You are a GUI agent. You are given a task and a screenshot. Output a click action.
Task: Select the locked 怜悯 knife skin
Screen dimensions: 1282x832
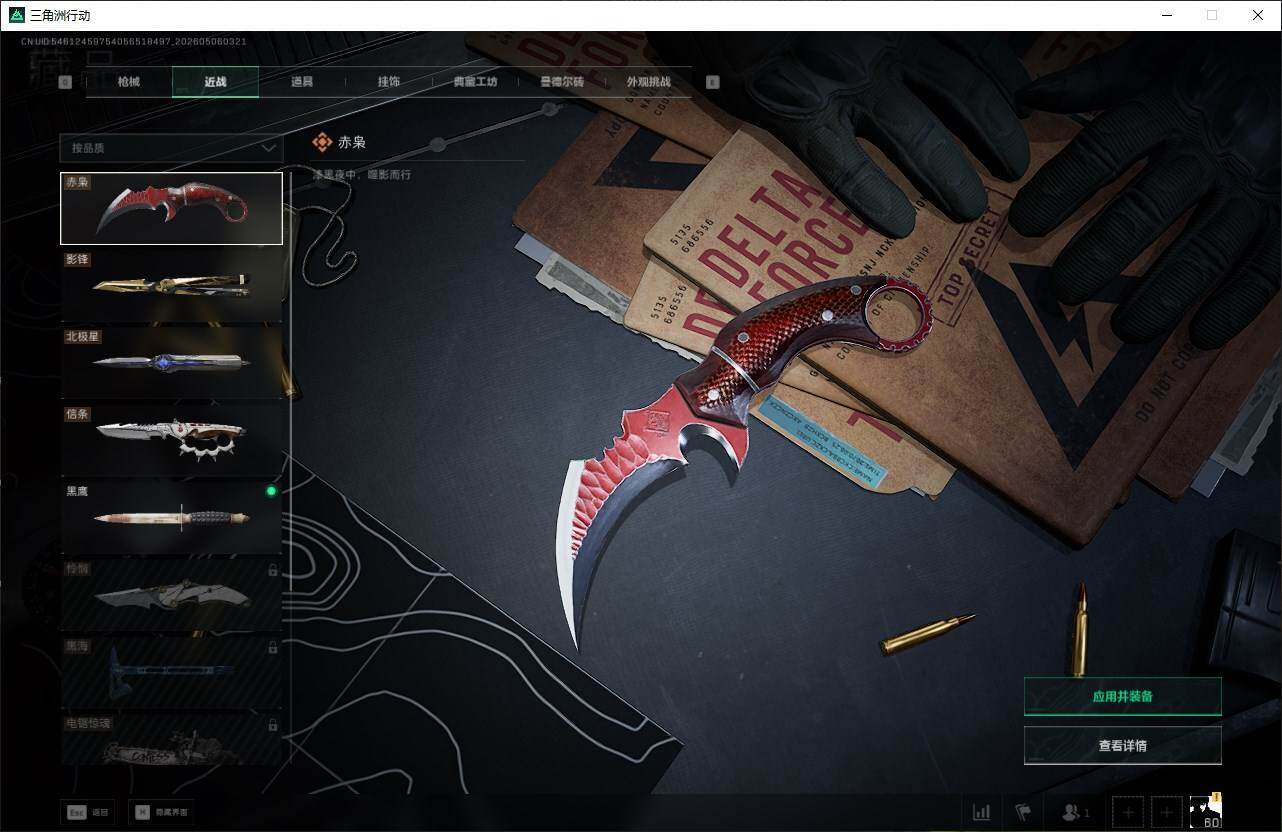click(171, 595)
